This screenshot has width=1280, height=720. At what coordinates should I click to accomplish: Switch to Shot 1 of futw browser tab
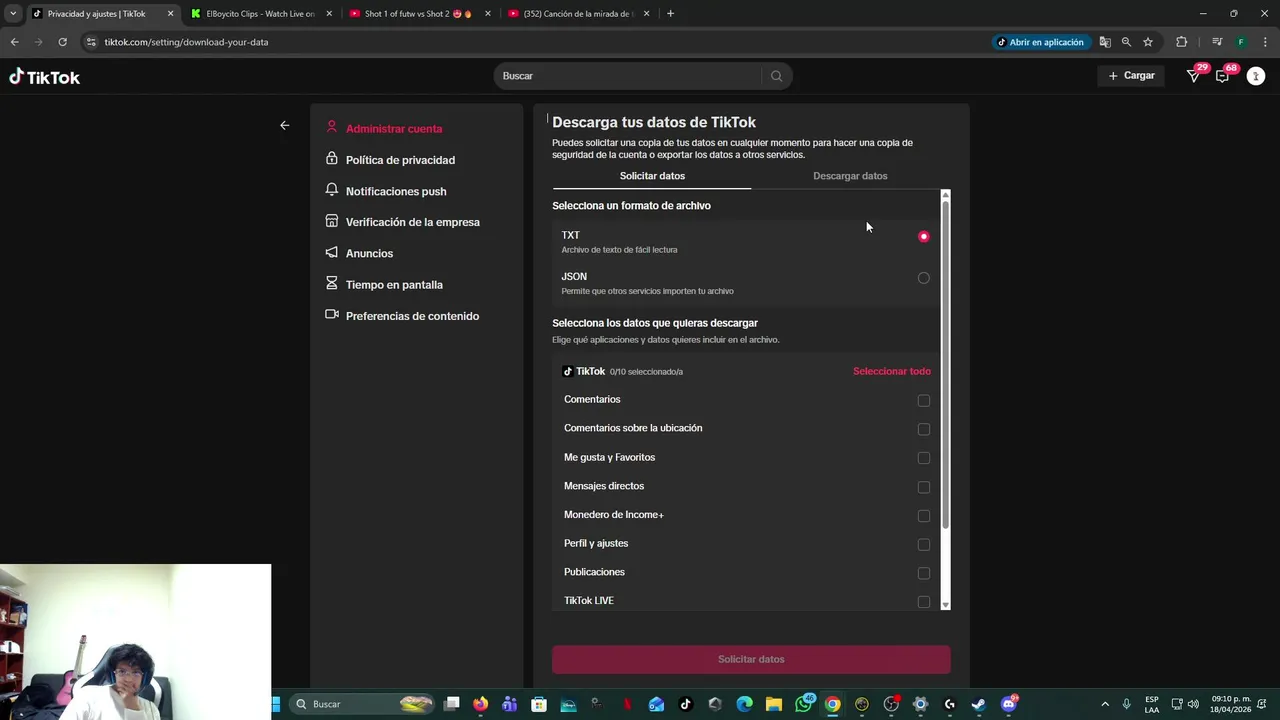(418, 14)
